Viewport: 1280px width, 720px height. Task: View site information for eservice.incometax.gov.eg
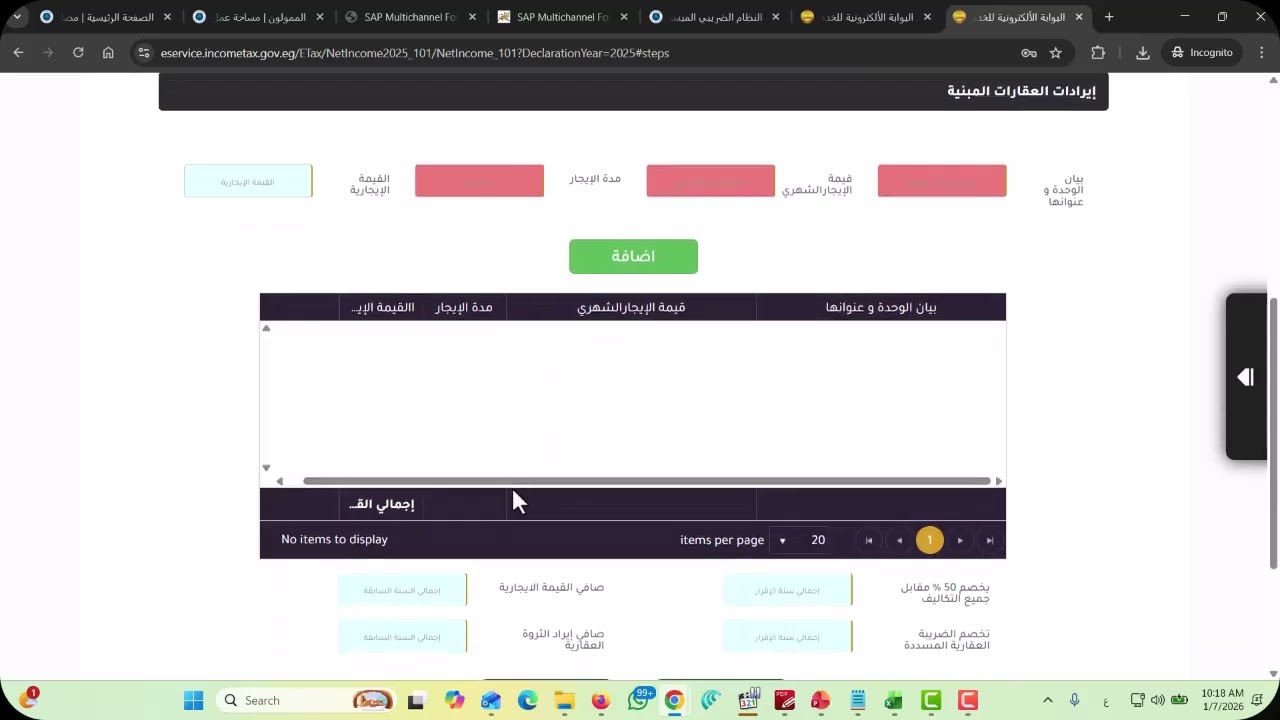143,53
